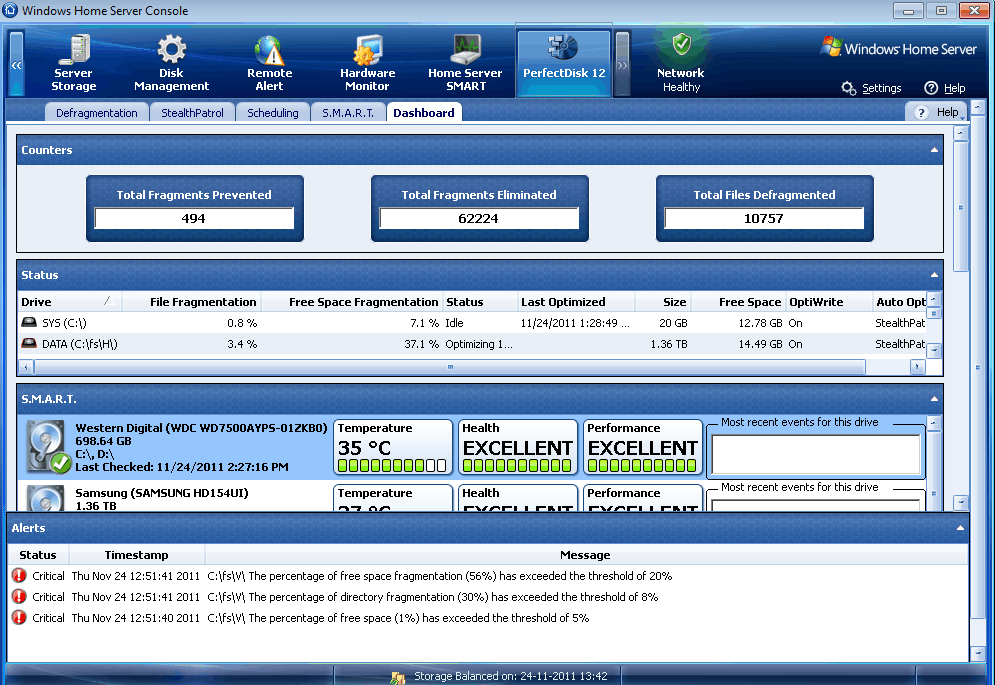
Task: Click the Network Healthy shield icon
Action: coord(682,44)
